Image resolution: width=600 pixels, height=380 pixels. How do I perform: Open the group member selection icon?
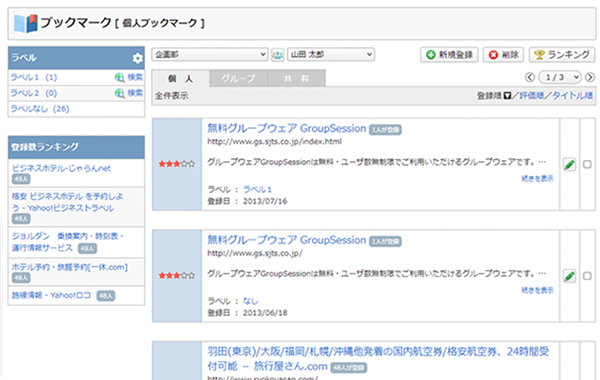pos(277,55)
